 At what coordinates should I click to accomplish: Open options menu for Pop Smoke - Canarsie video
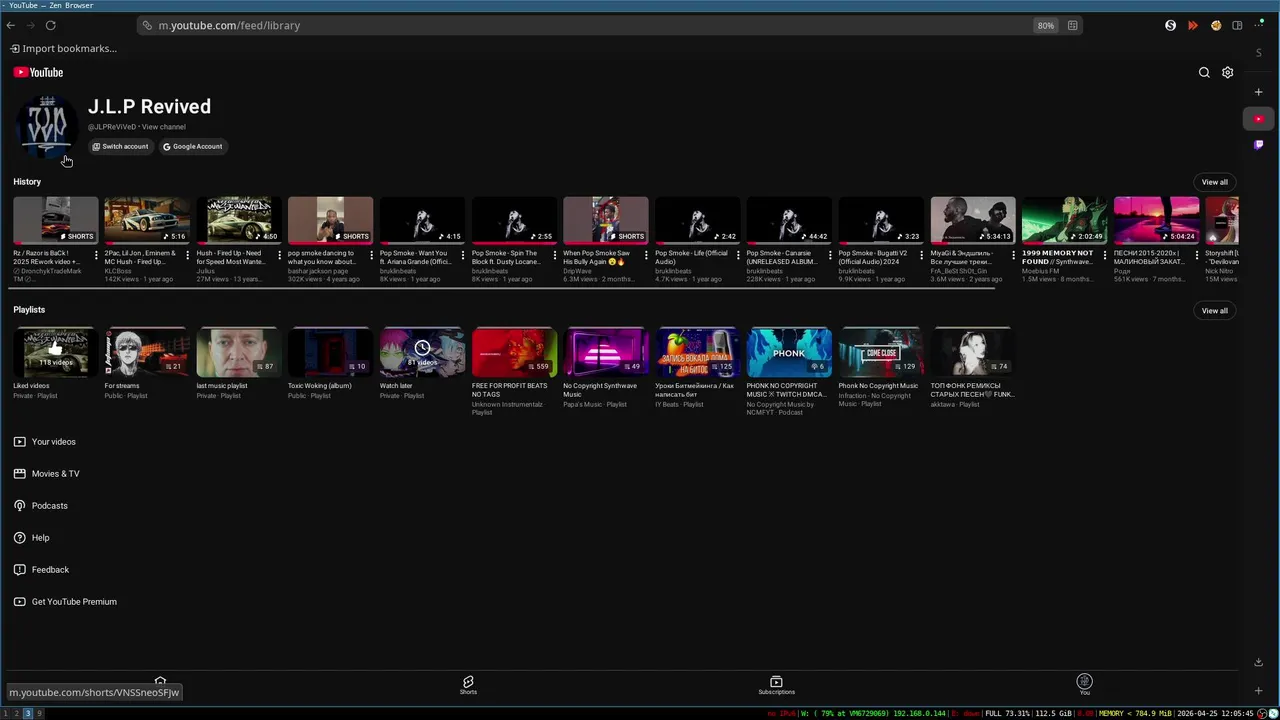829,255
